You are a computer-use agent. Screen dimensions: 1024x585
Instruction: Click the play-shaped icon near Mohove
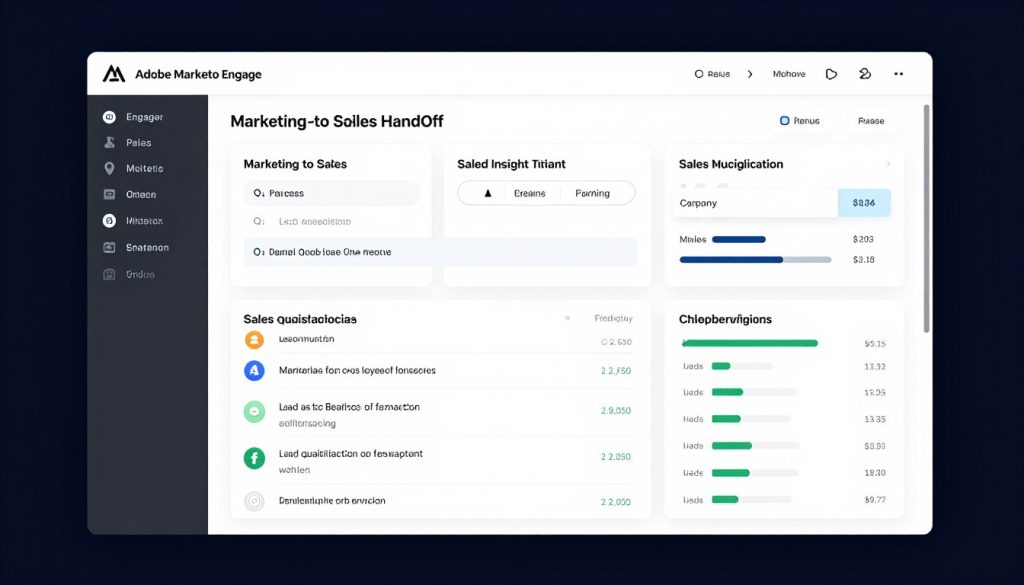(831, 73)
